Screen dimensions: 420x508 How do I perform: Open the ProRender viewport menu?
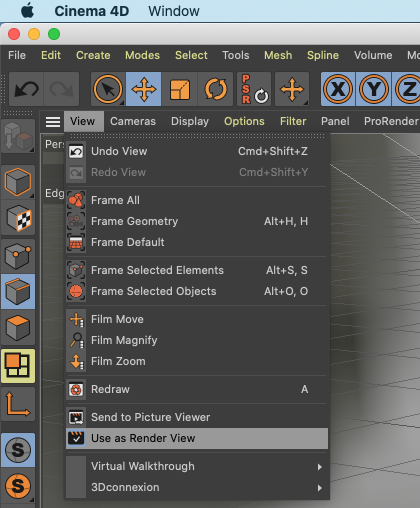391,121
